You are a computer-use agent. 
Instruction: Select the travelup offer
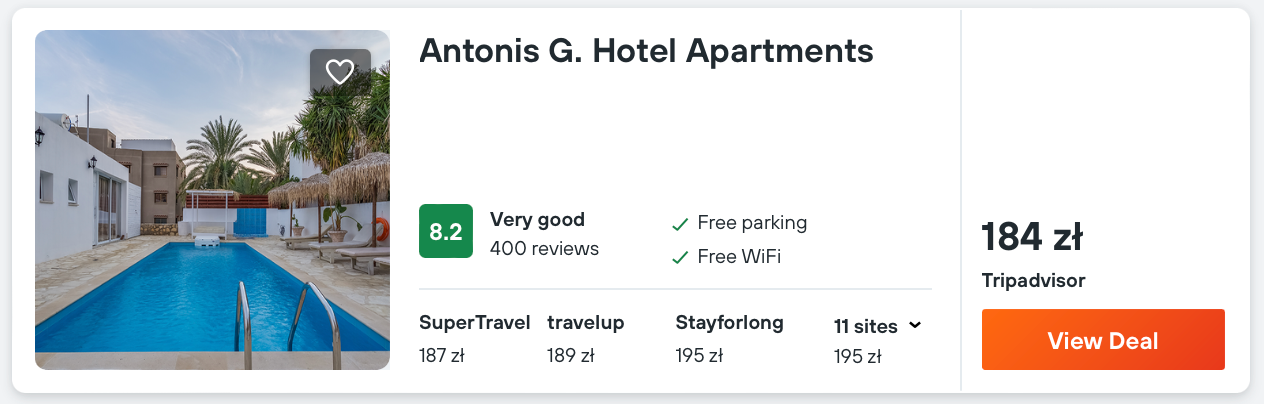[x=586, y=339]
